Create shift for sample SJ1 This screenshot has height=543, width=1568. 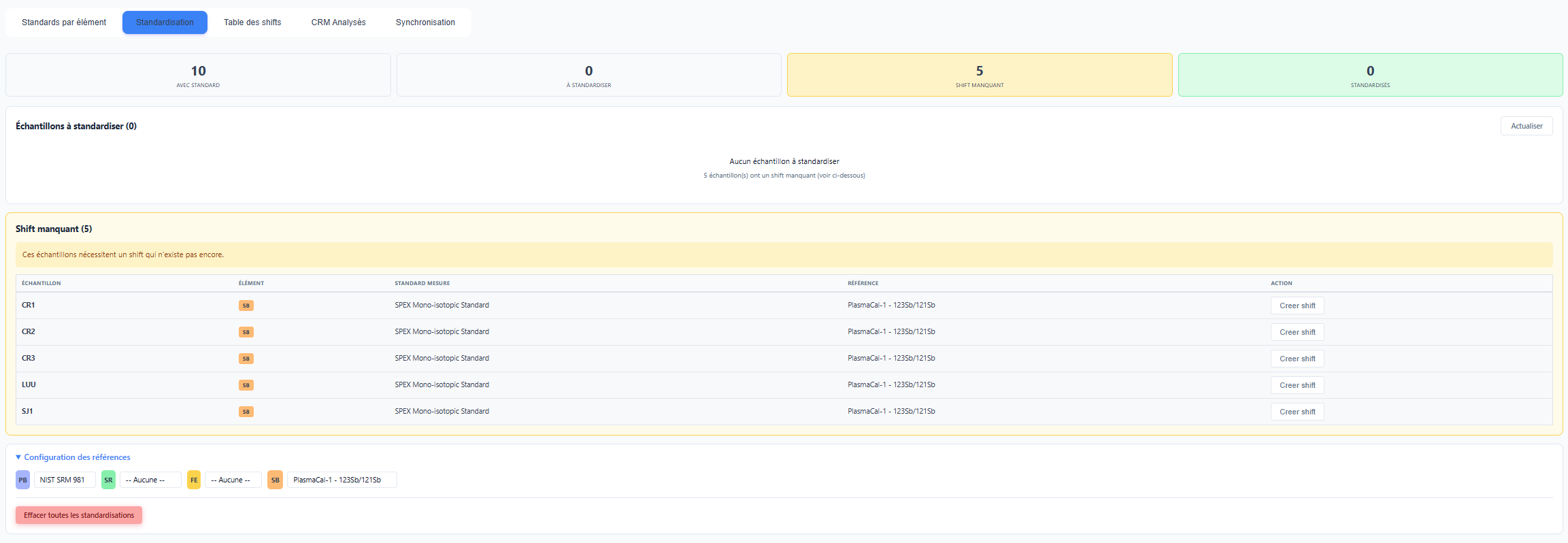click(1297, 412)
